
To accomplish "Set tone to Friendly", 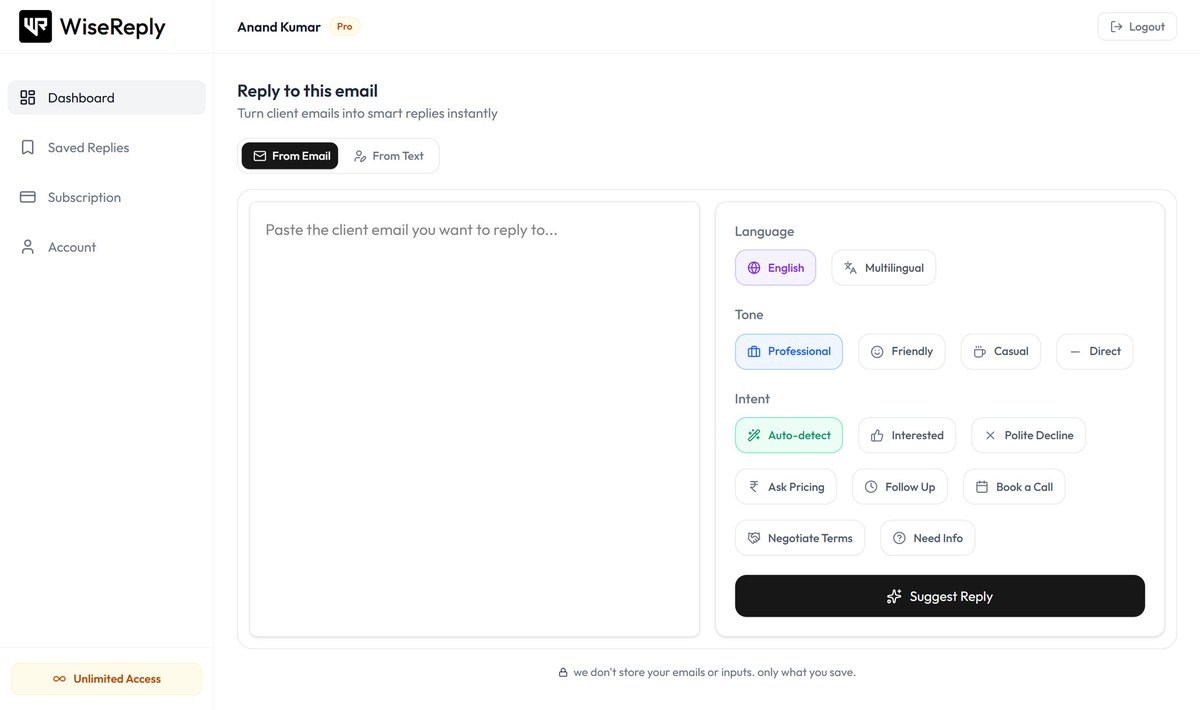I will pyautogui.click(x=902, y=352).
